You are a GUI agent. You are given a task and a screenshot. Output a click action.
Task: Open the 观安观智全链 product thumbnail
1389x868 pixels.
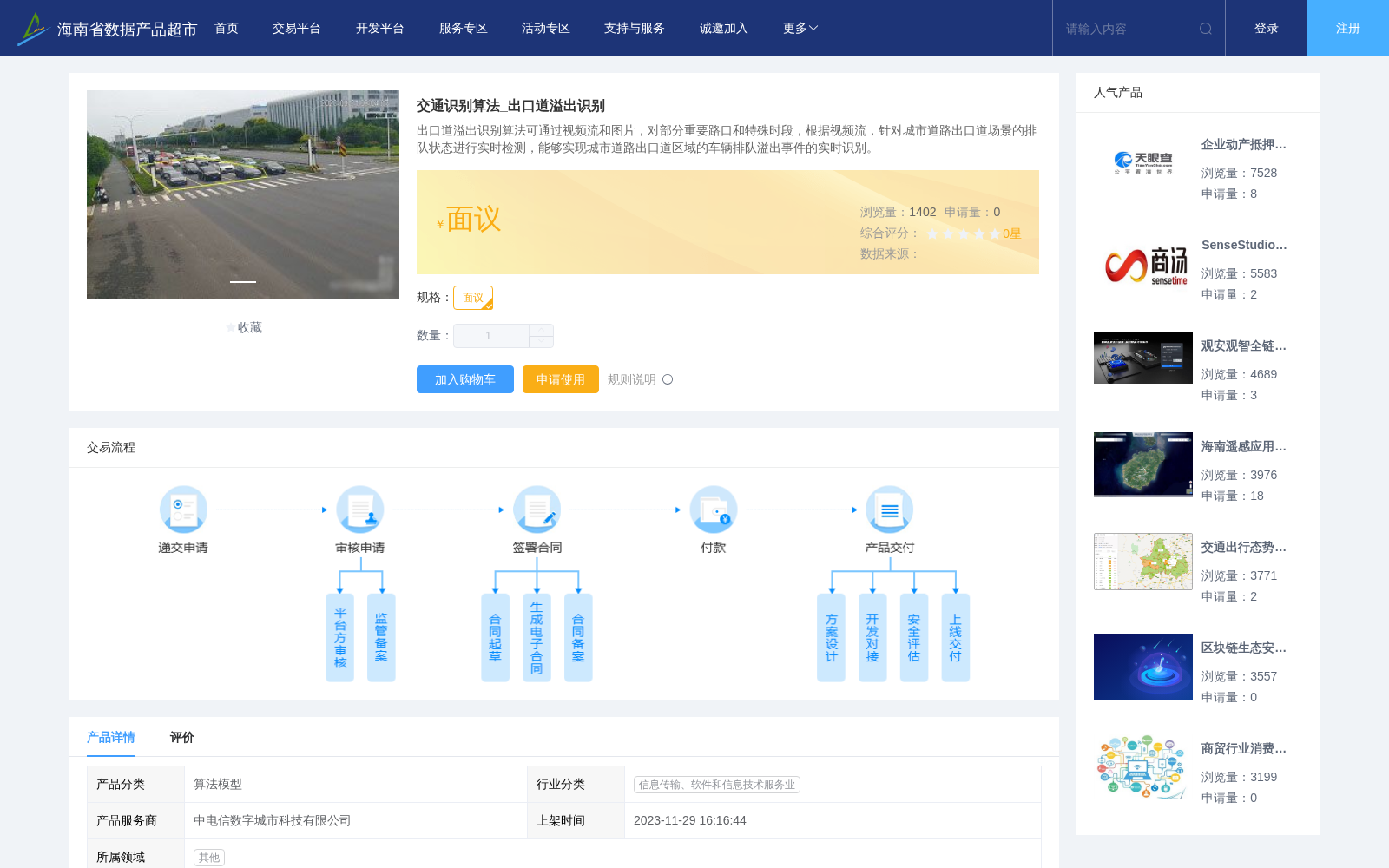pyautogui.click(x=1143, y=358)
